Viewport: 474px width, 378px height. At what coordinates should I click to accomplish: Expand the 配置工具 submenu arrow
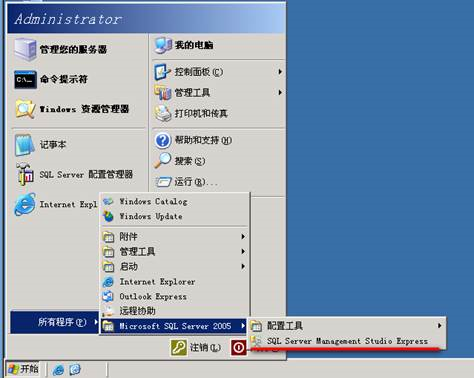[440, 326]
